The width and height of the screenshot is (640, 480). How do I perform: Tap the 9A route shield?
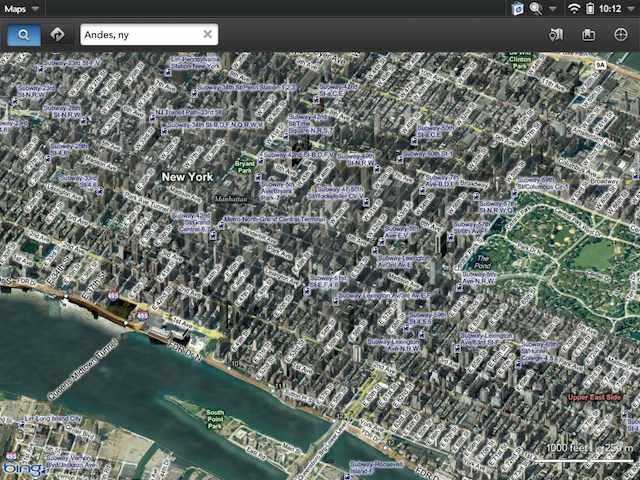pos(600,65)
